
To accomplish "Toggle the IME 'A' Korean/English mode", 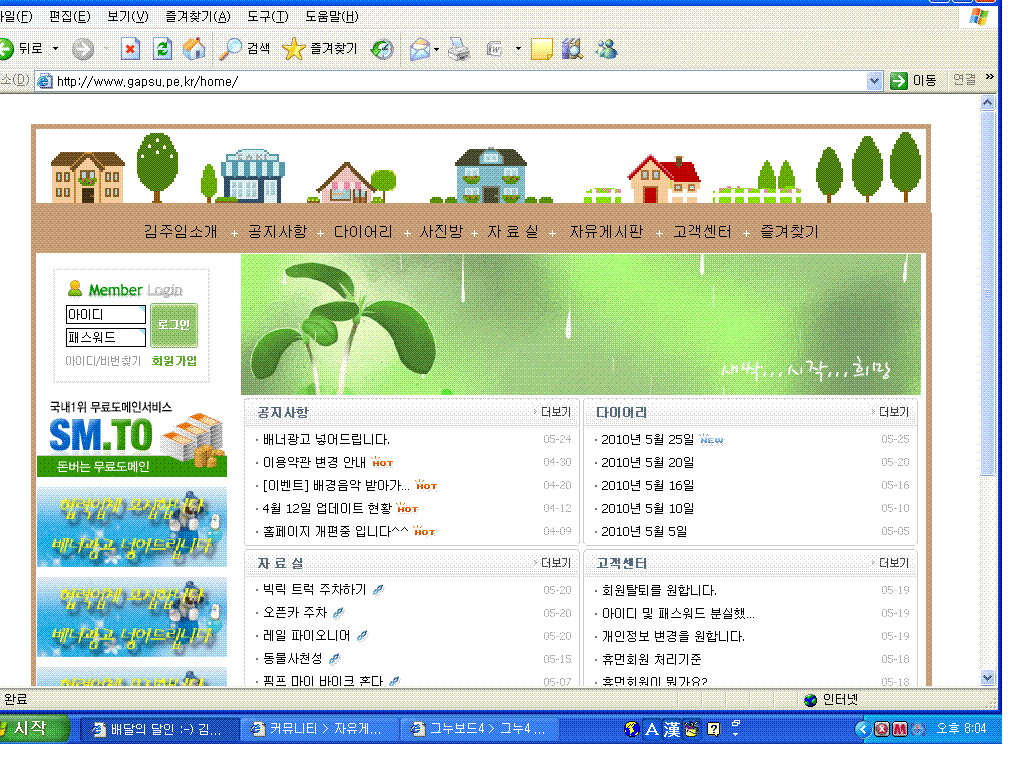I will 652,730.
